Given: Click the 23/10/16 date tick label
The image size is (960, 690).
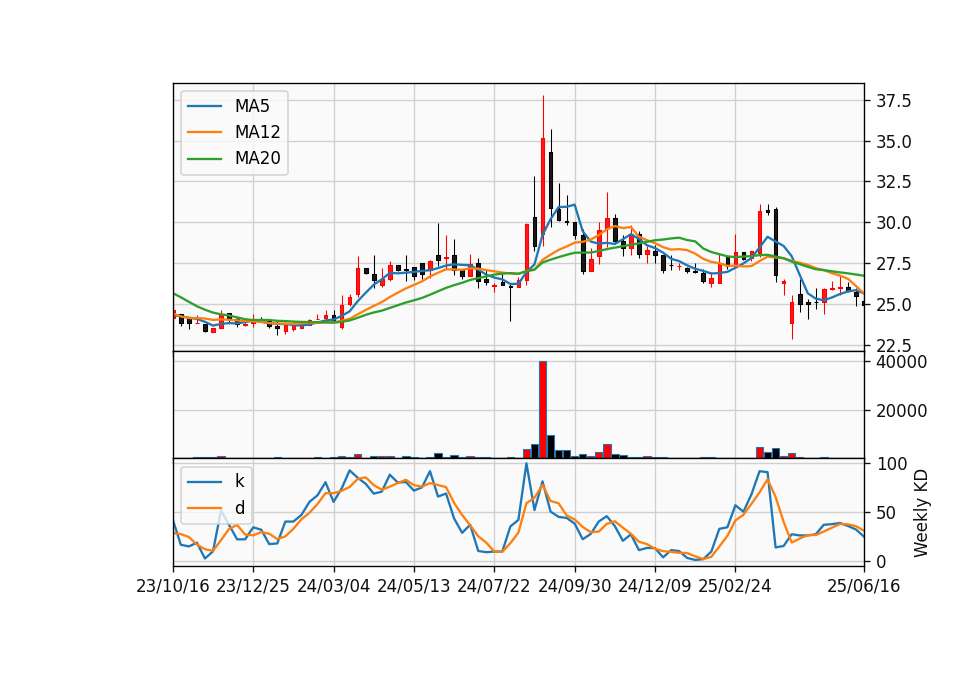Looking at the screenshot, I should pyautogui.click(x=173, y=586).
